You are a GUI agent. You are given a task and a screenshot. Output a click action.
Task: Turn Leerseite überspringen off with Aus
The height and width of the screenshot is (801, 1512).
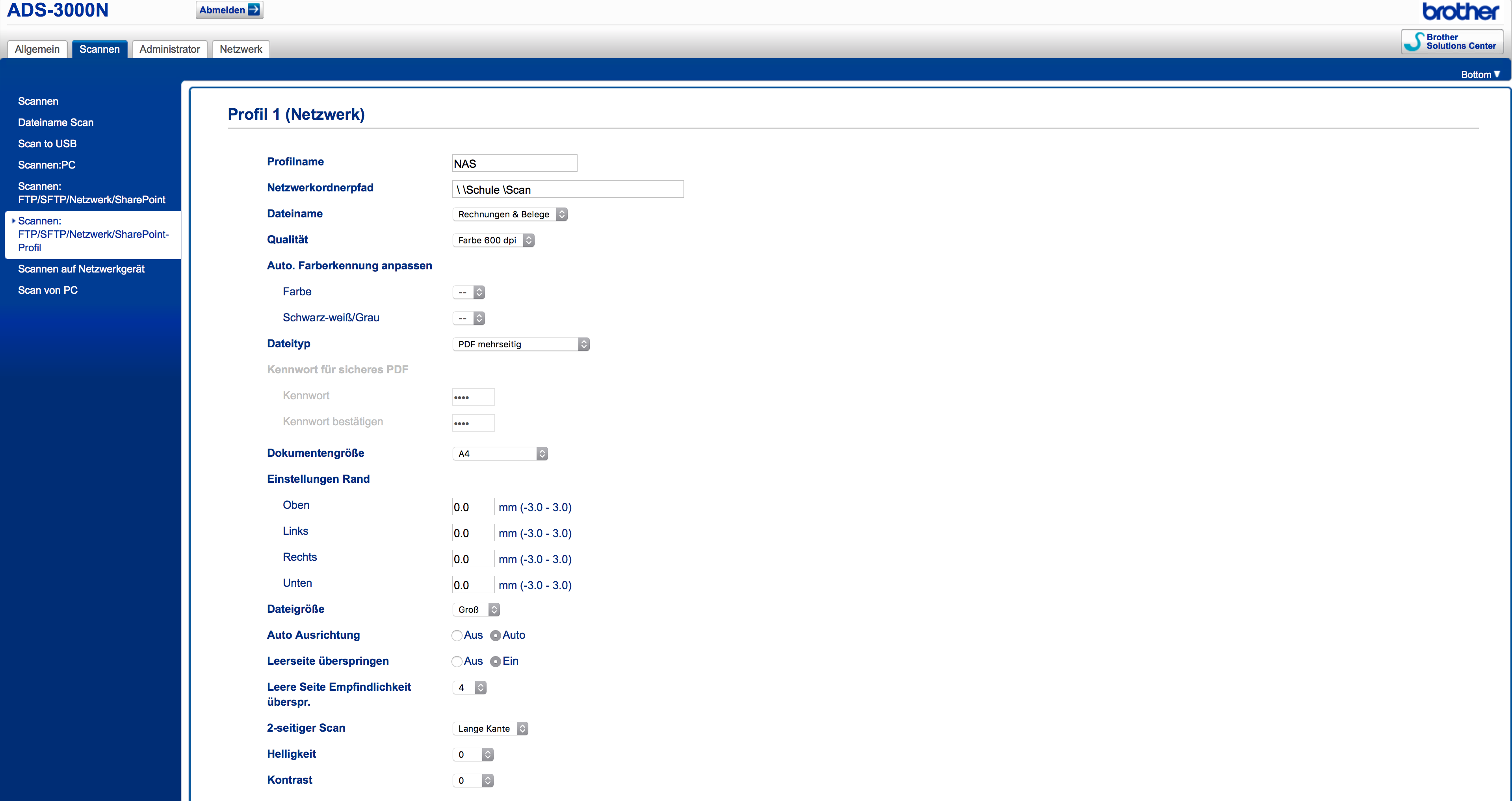457,661
